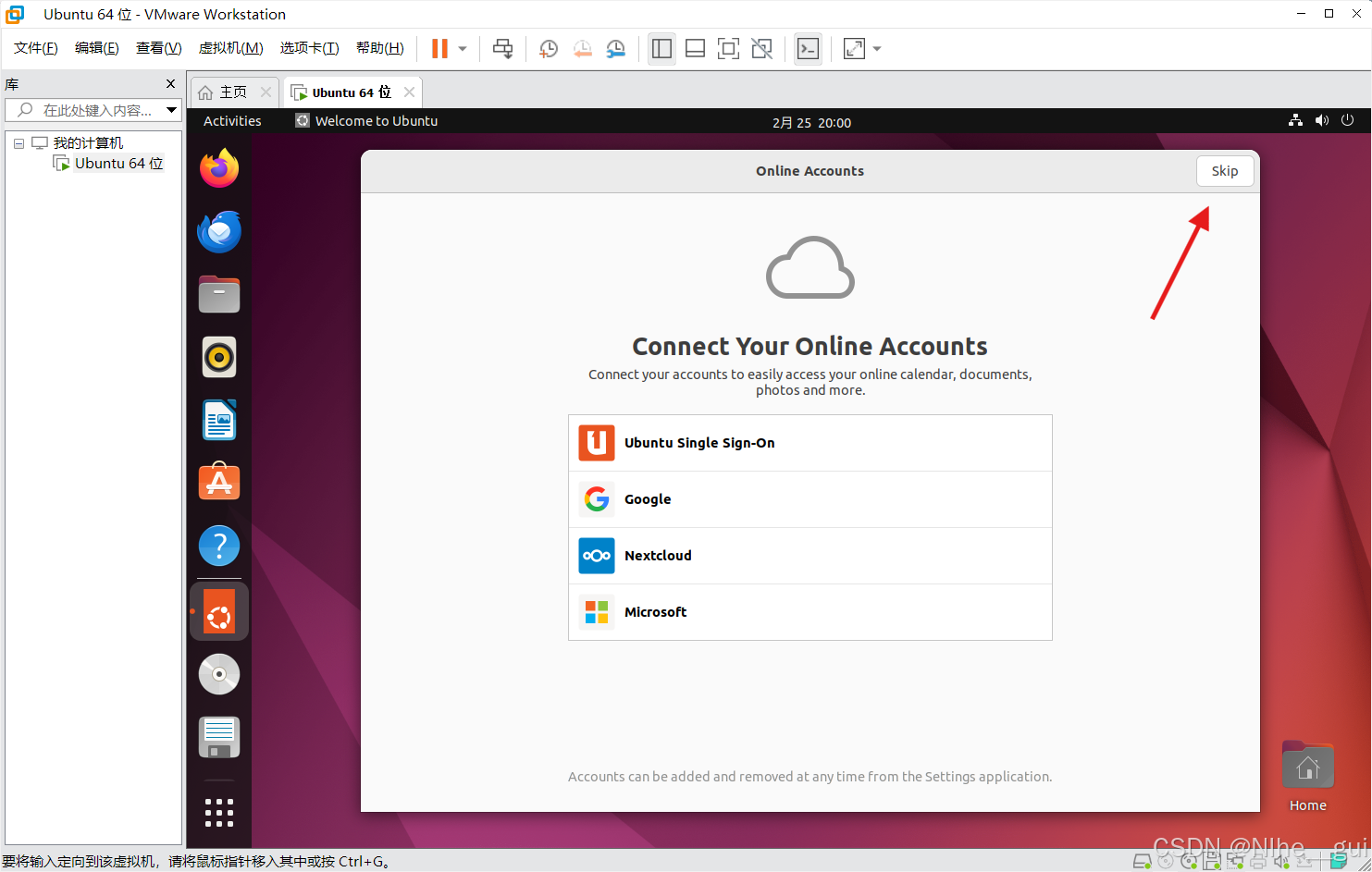Viewport: 1372px width, 872px height.
Task: Close the 库 library panel
Action: tap(170, 84)
